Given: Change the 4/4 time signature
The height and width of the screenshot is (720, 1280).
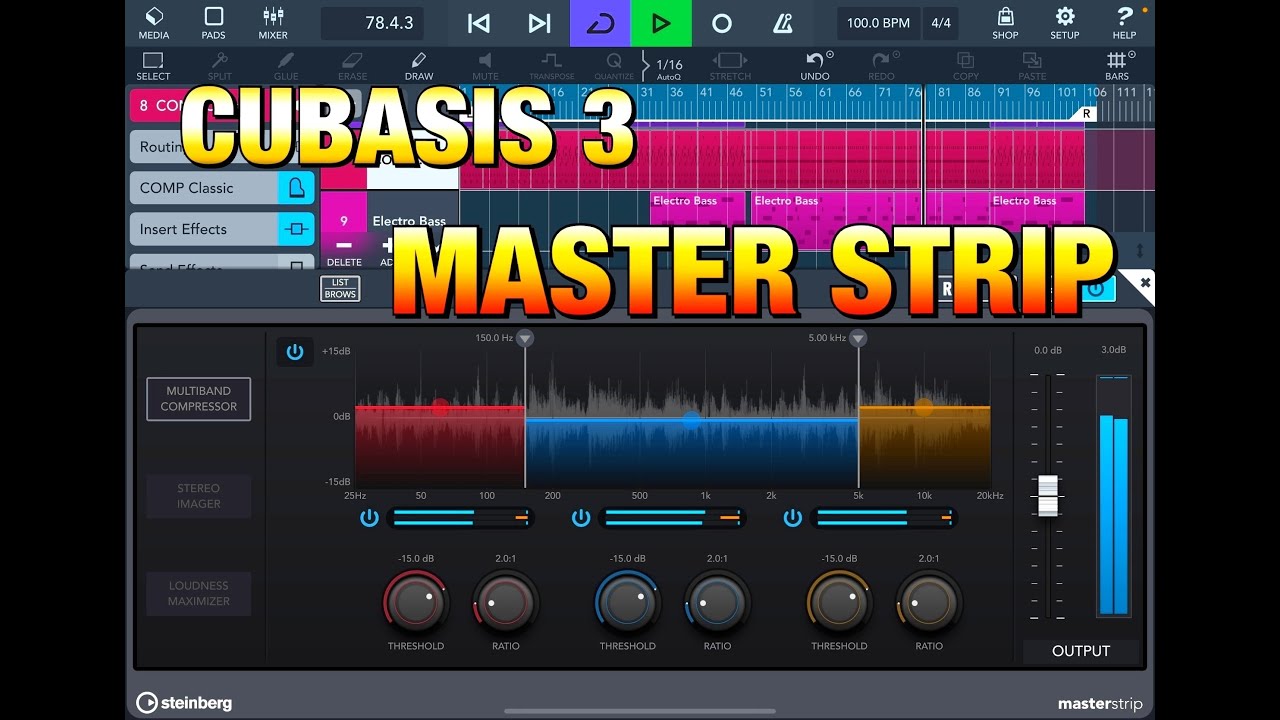Looking at the screenshot, I should 941,23.
